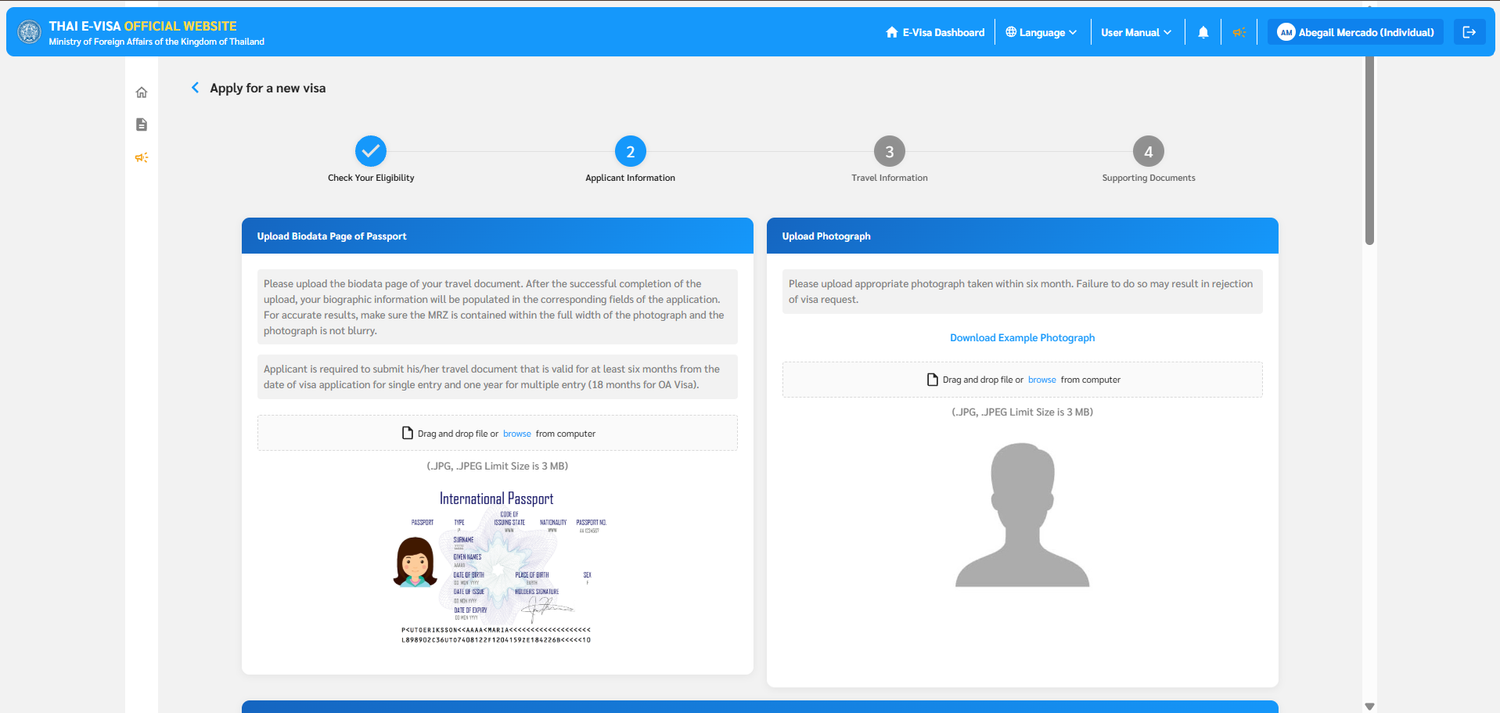Screen dimensions: 1500x713
Task: Click the "Travel Information" step label
Action: click(889, 178)
